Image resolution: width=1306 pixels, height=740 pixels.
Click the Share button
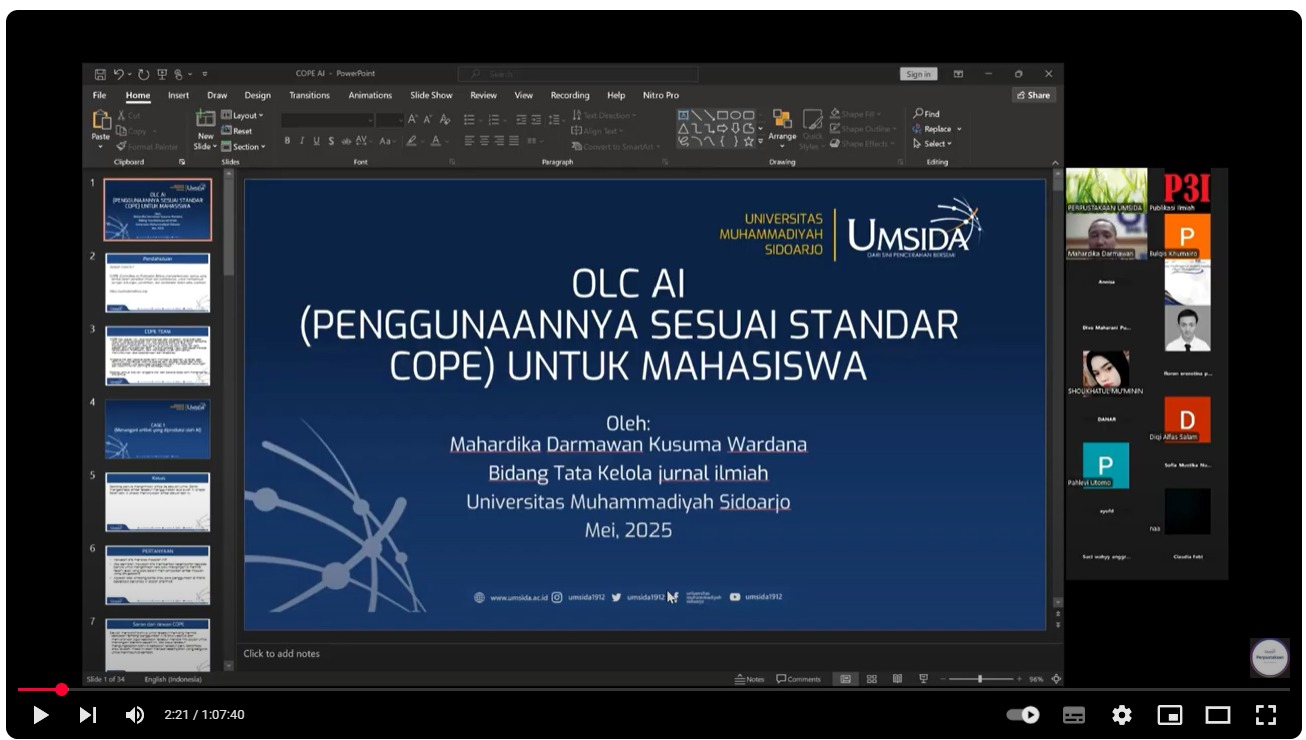coord(1033,95)
